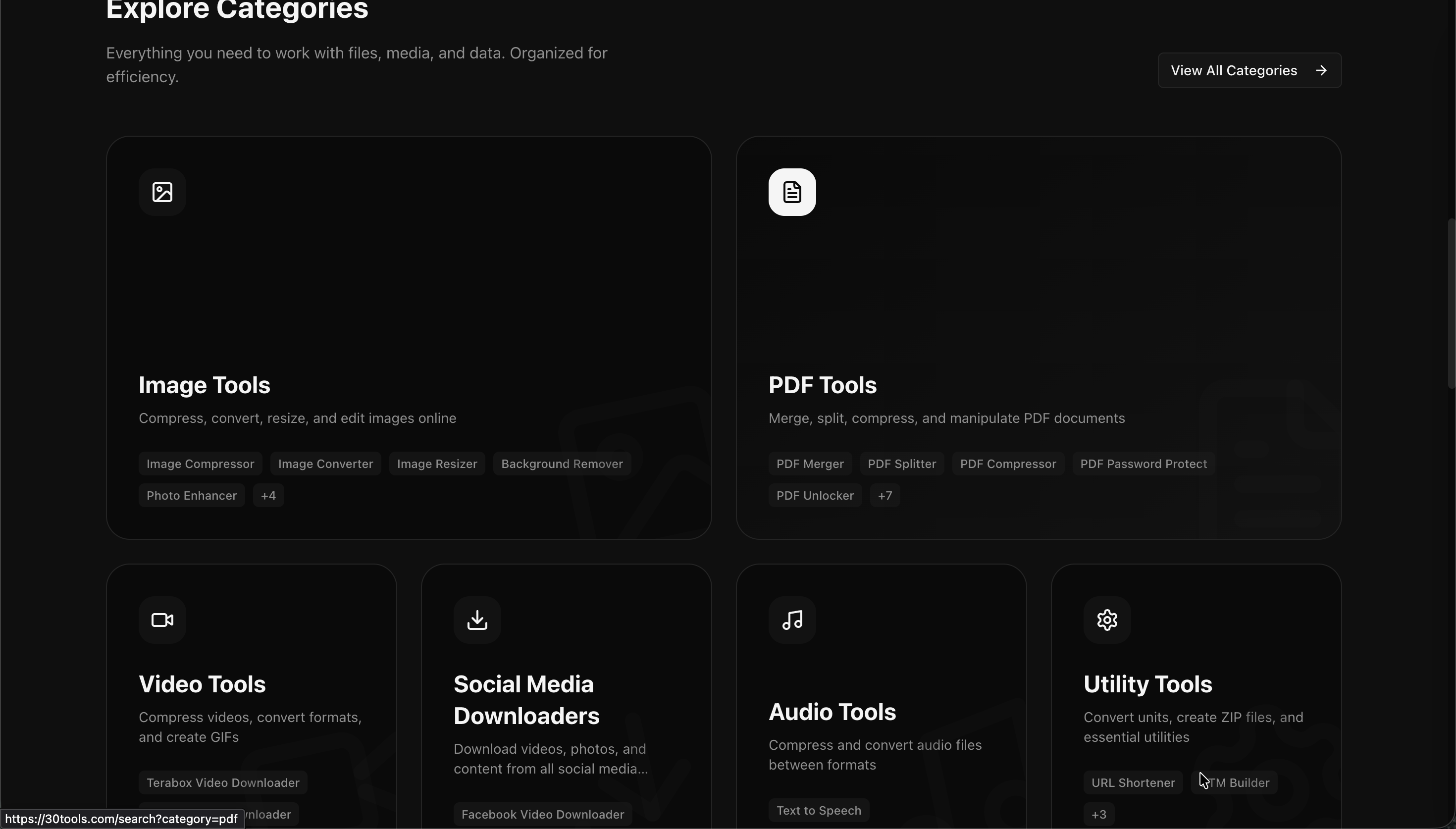
Task: Expand the +4 extra image tools
Action: click(268, 495)
